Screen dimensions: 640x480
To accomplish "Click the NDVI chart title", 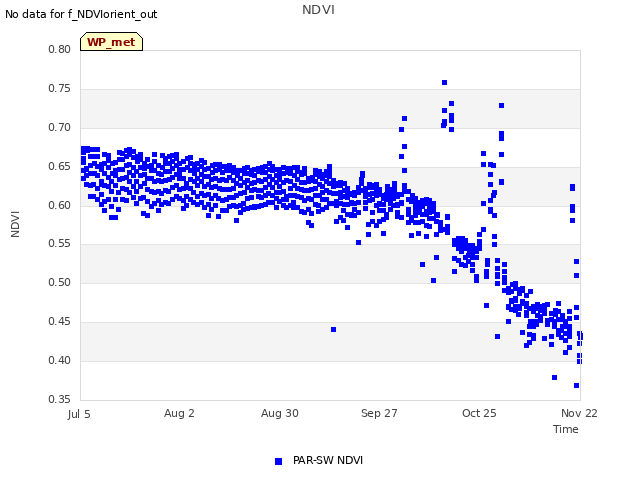I will [x=318, y=10].
